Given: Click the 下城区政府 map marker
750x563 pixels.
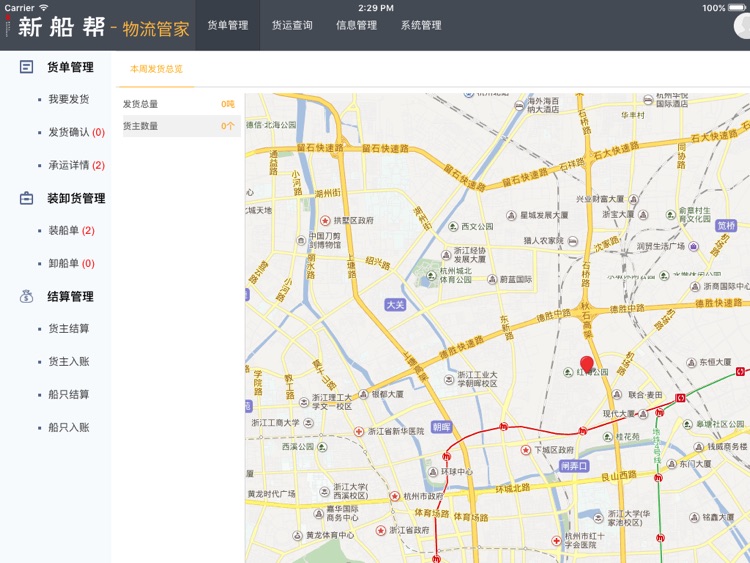Looking at the screenshot, I should click(x=526, y=450).
